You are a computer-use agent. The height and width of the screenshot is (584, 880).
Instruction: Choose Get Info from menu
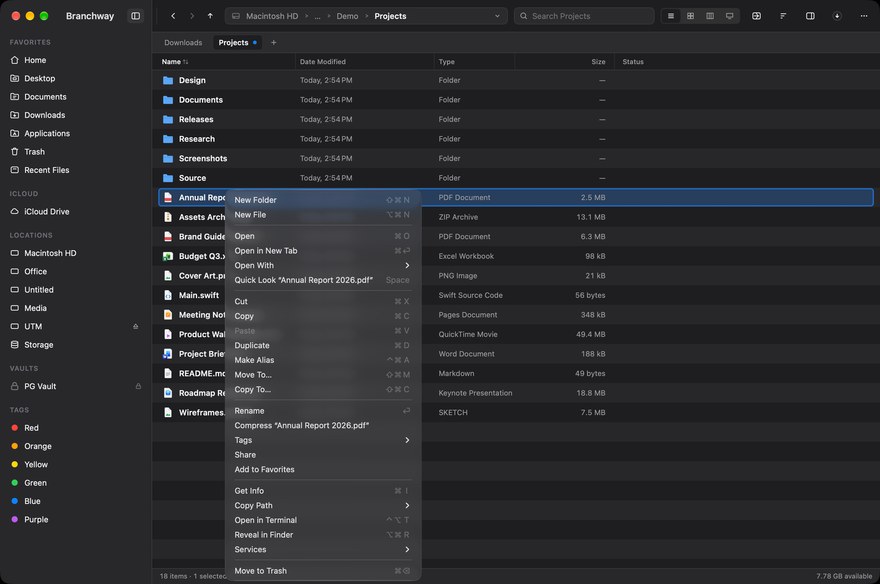[323, 491]
